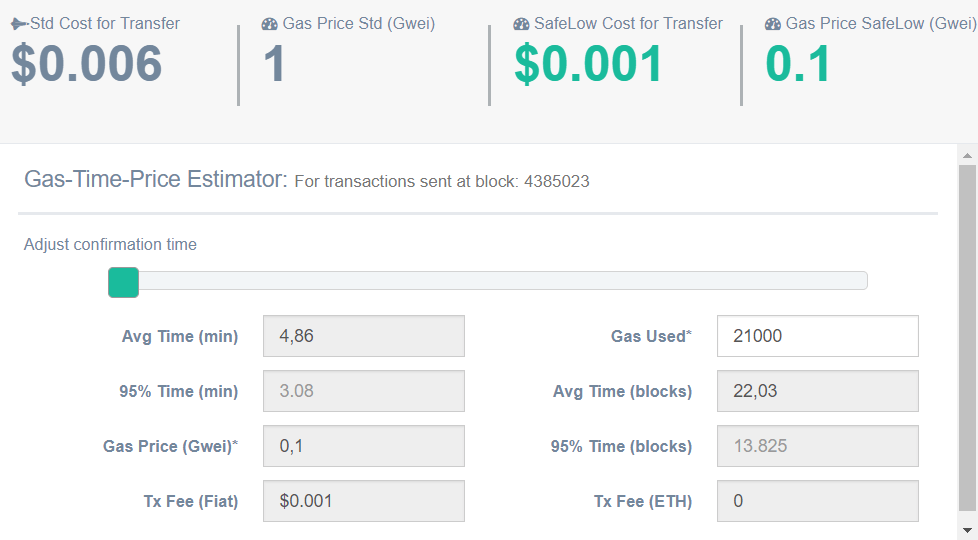Click the Tx Fee (ETH) field
This screenshot has width=978, height=540.
tap(817, 501)
